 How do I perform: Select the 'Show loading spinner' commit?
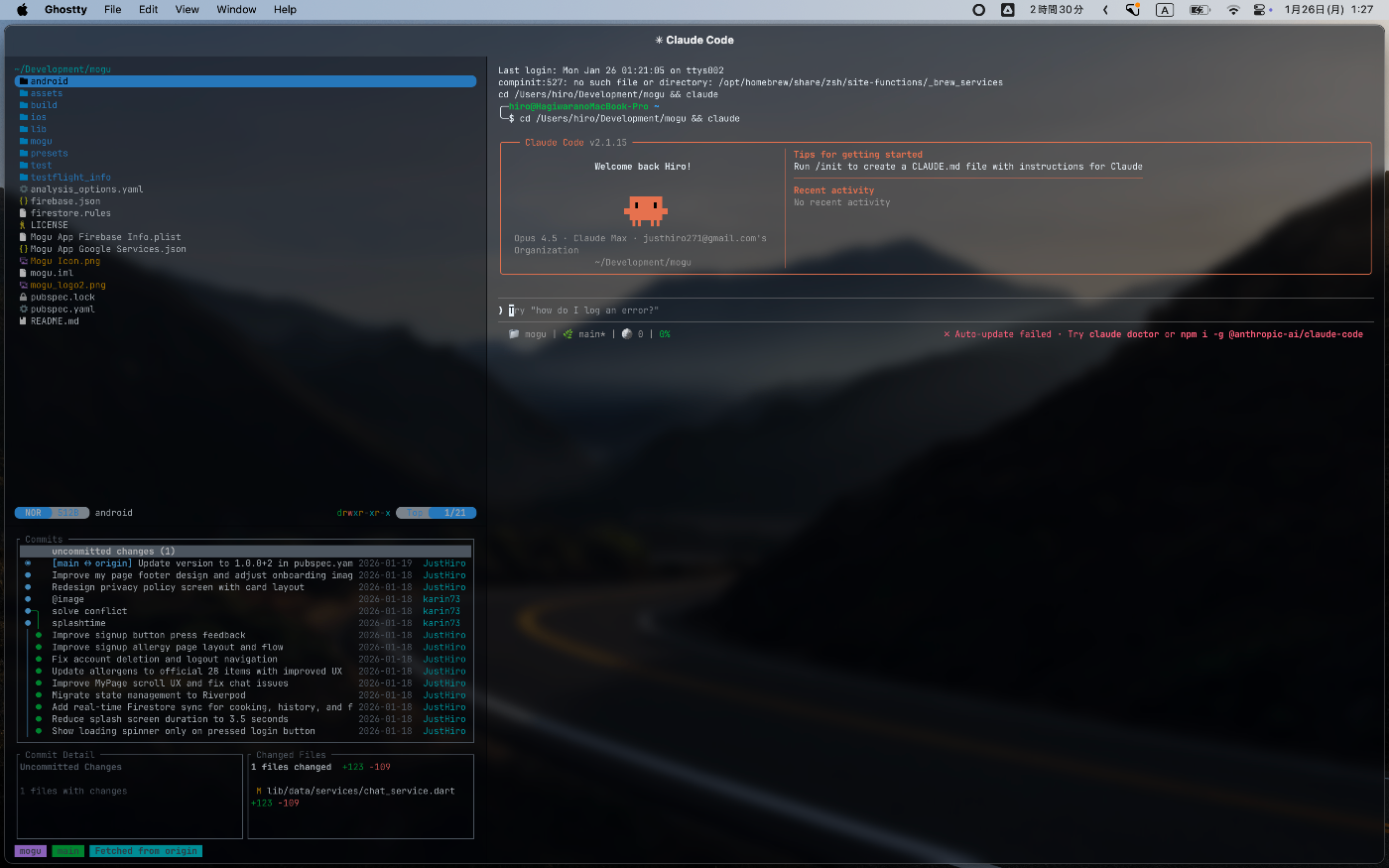pyautogui.click(x=245, y=731)
